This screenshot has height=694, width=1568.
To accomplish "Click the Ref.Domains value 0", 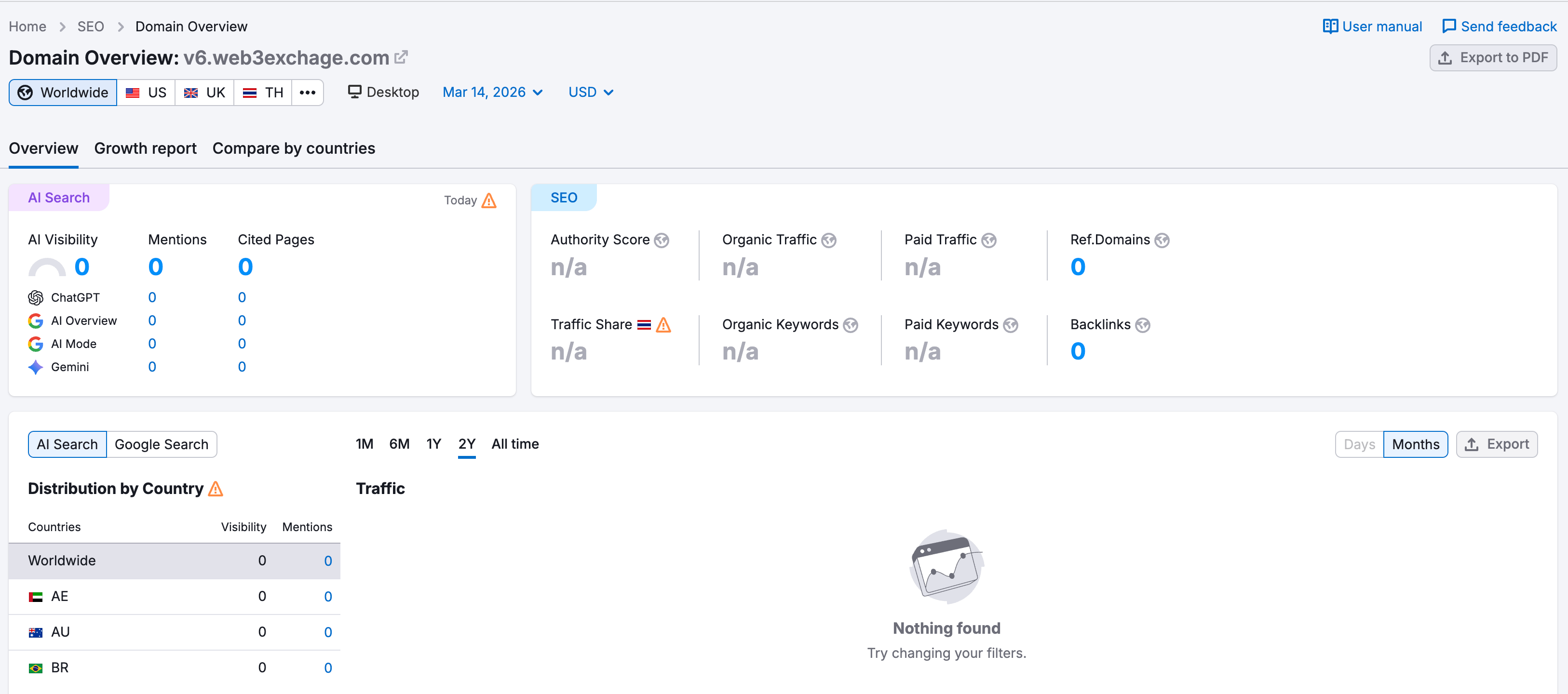I will pyautogui.click(x=1077, y=267).
